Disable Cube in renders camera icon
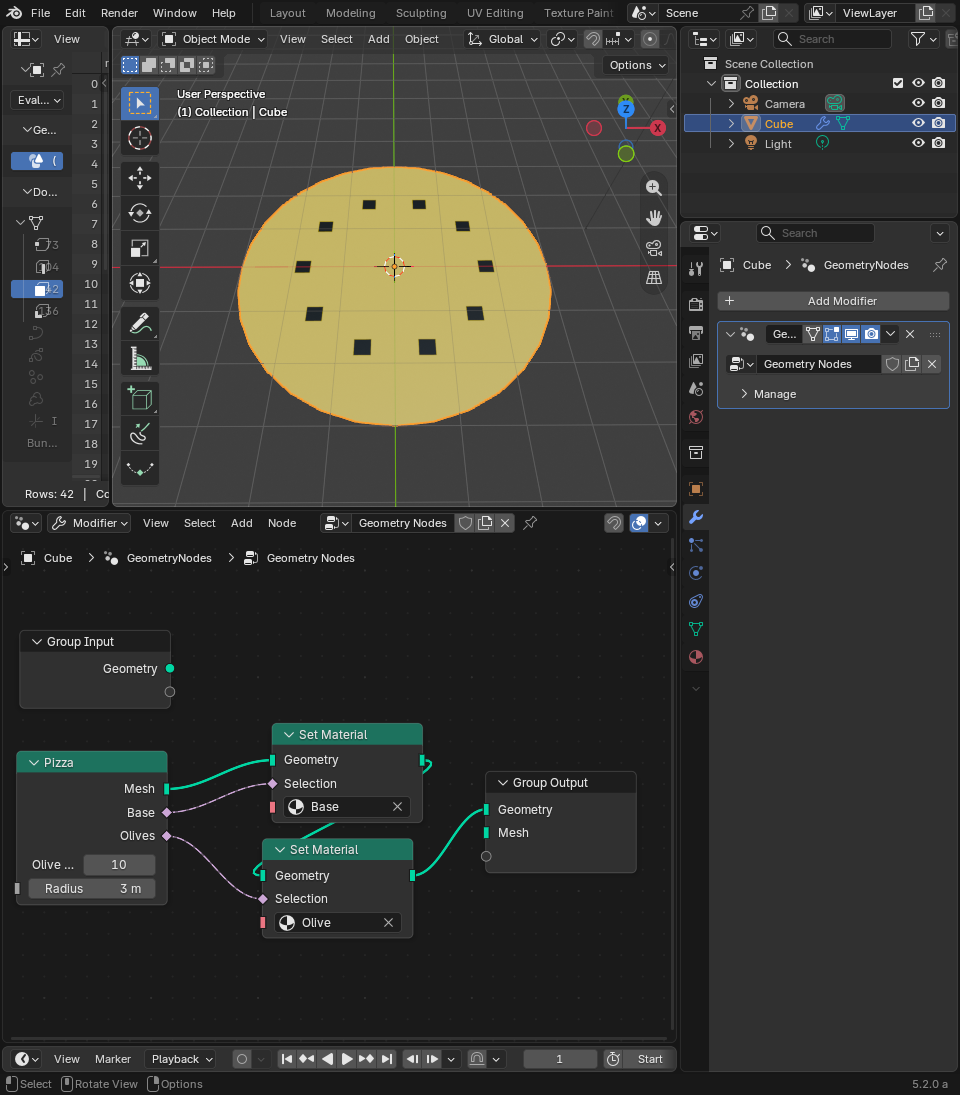The image size is (960, 1095). click(x=939, y=123)
